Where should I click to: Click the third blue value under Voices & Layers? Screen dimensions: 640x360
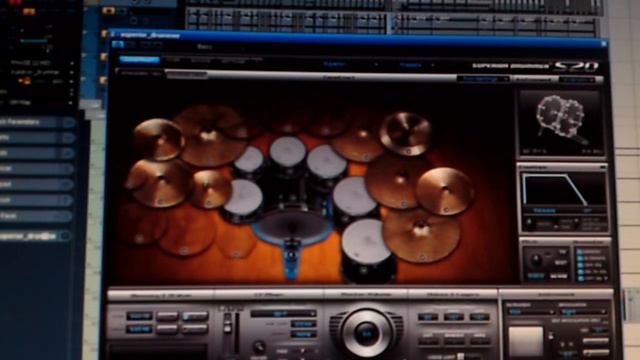tap(479, 317)
